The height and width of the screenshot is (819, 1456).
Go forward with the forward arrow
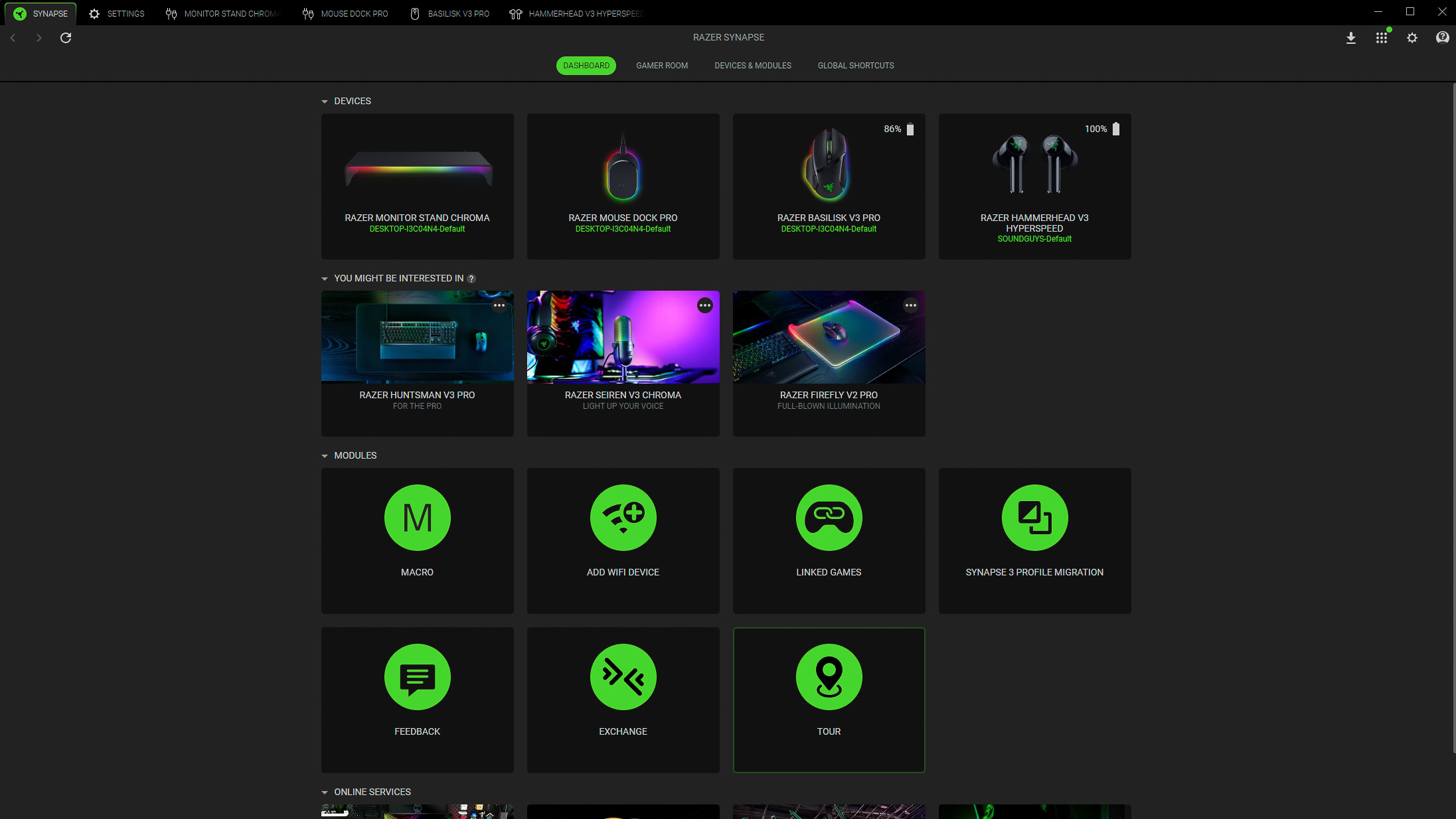[39, 38]
